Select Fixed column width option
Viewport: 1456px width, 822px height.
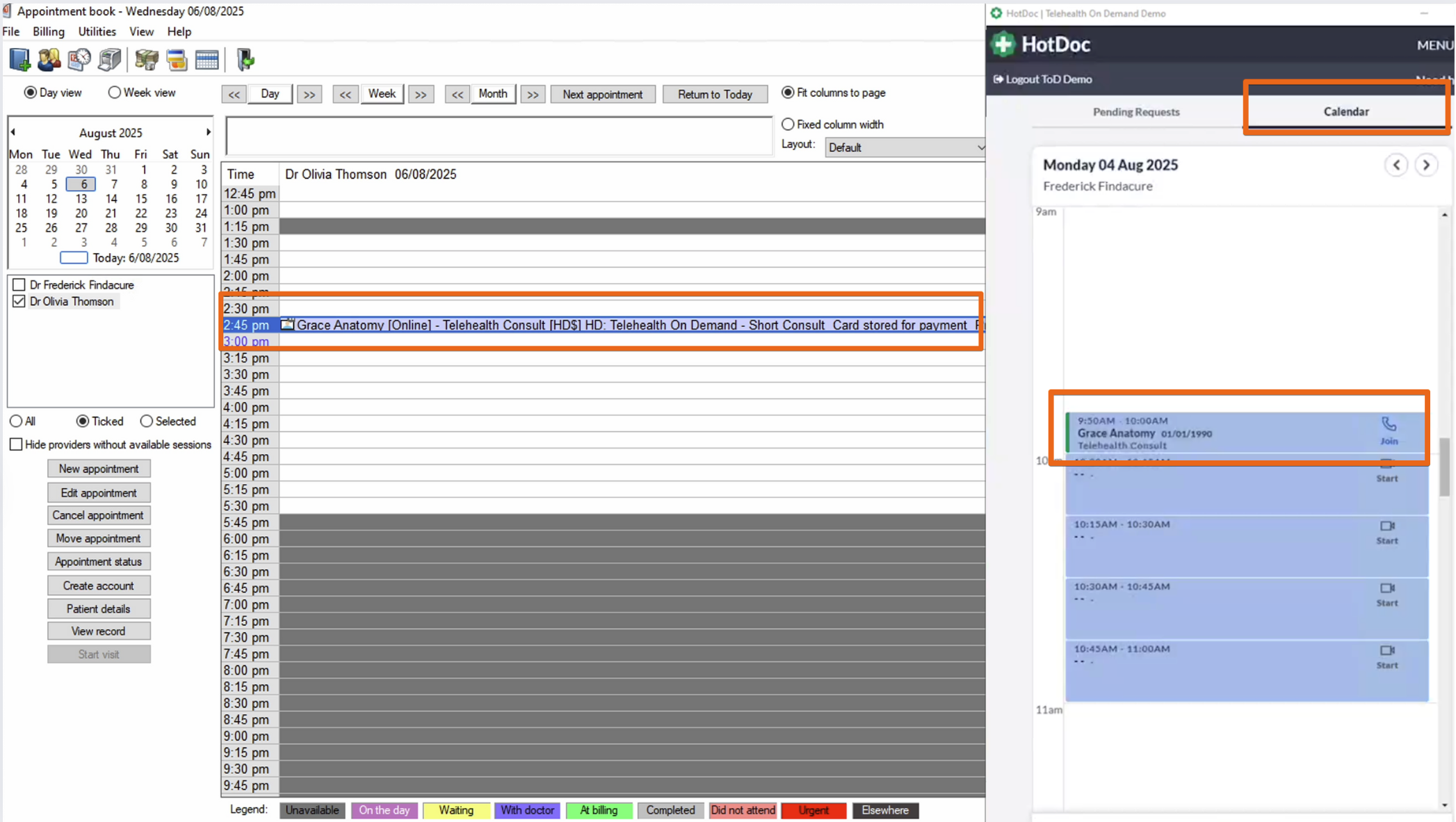coord(788,124)
